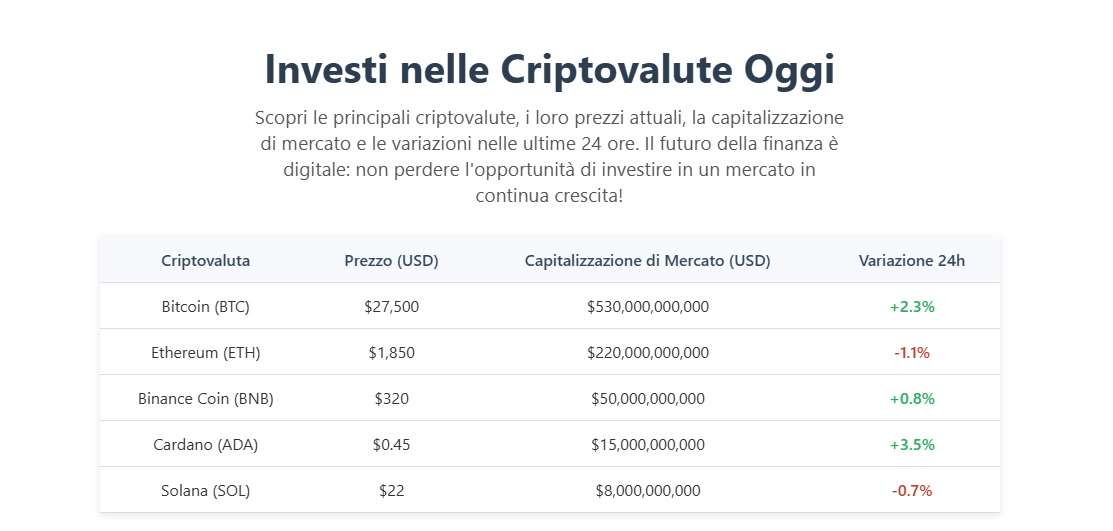Screen dimensions: 1113x531
Task: Click Ethereum price $1,850
Action: [391, 353]
